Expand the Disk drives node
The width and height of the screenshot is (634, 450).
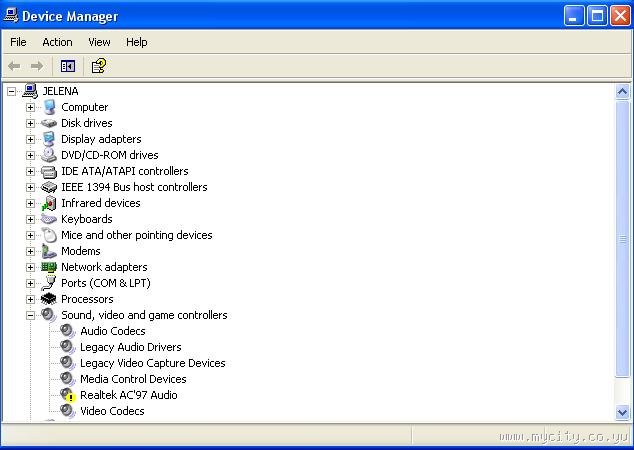coord(30,123)
